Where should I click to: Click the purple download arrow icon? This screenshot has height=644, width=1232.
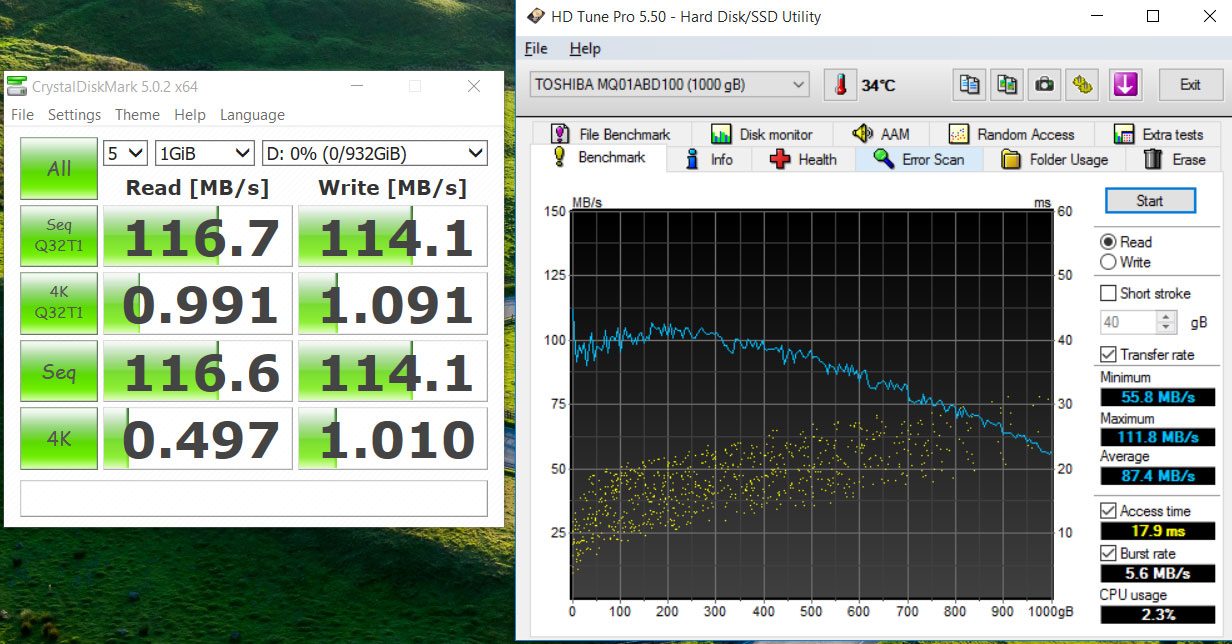(1126, 85)
